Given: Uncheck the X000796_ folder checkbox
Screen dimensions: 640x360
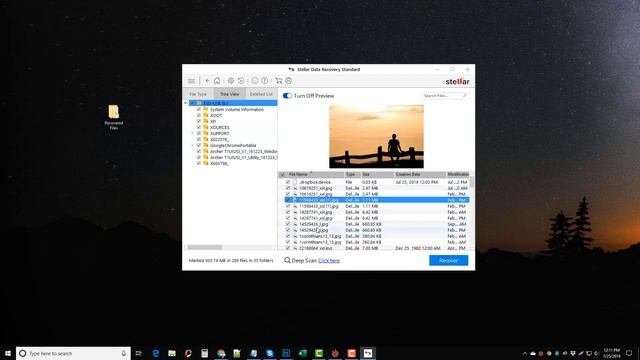Looking at the screenshot, I should tap(199, 163).
